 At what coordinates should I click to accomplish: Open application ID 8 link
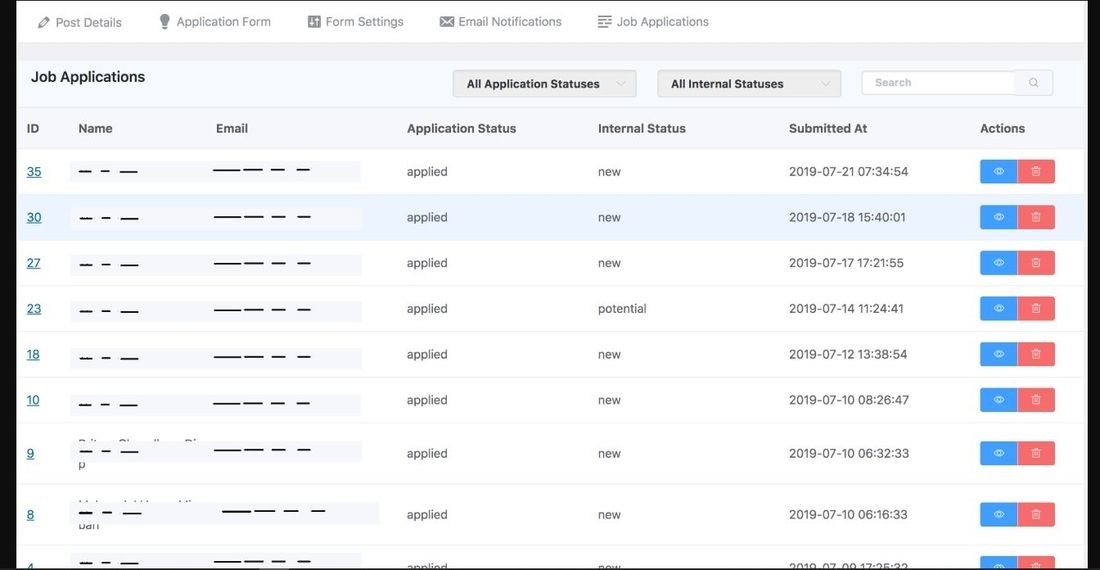coord(30,515)
